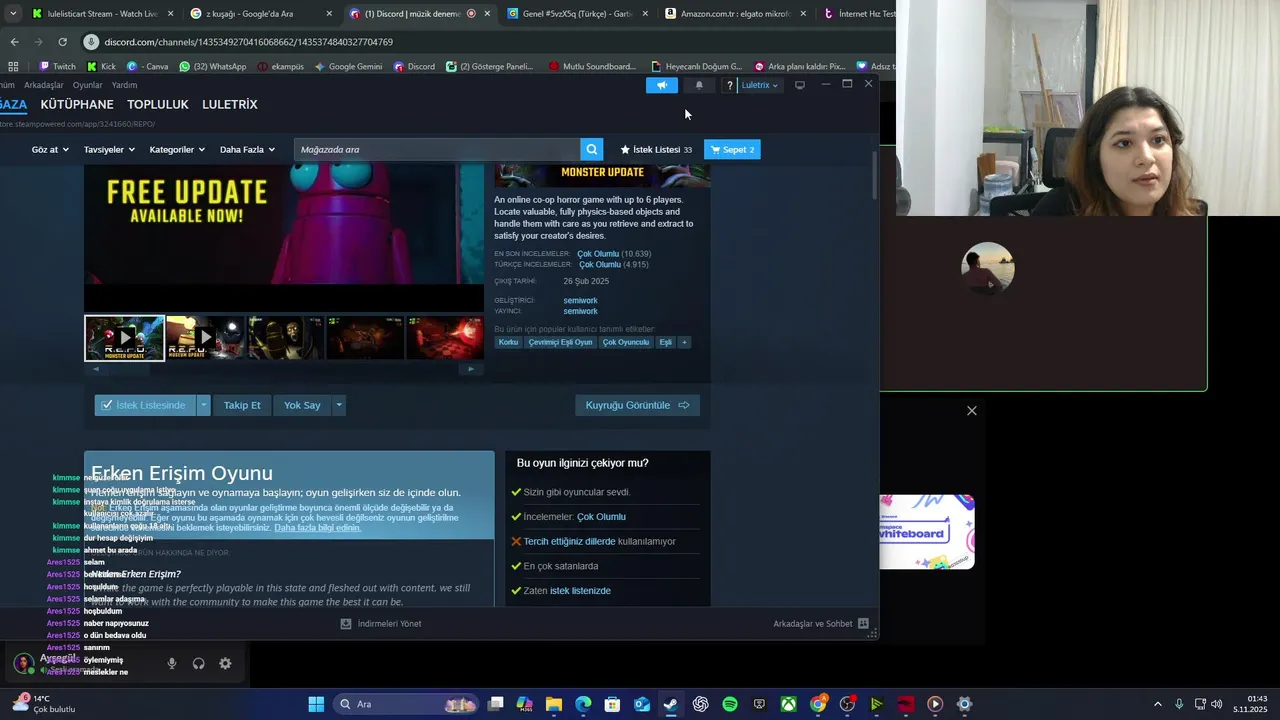
Task: Open Microsoft Store from the taskbar
Action: pos(612,704)
